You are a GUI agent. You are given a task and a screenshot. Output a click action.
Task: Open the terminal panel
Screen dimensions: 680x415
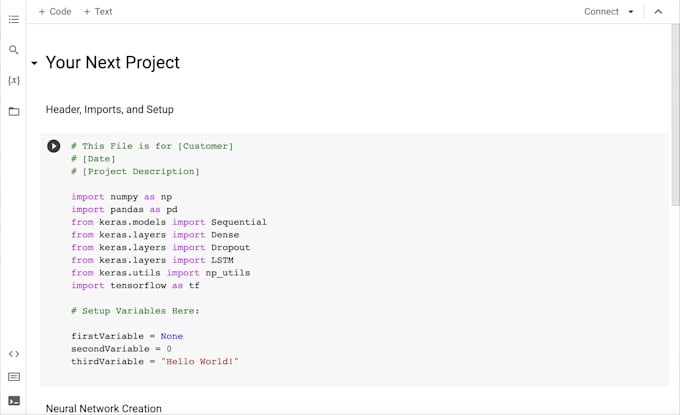[x=14, y=400]
